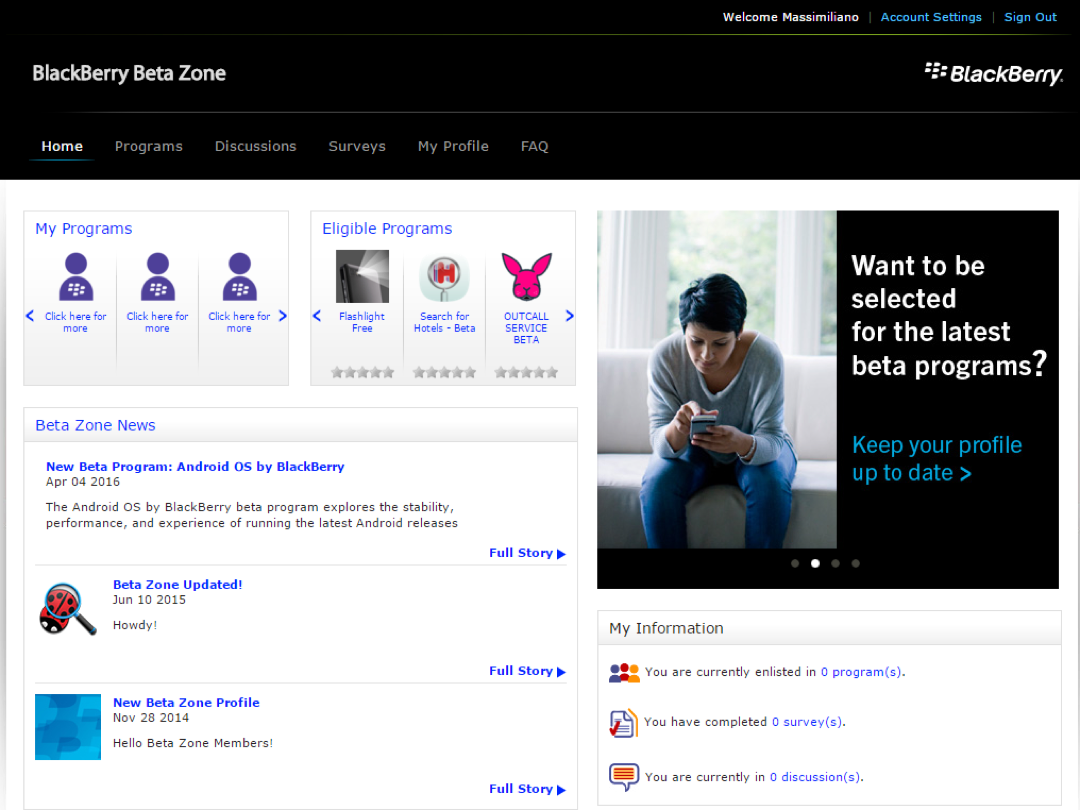1080x810 pixels.
Task: Click the My Programs heading
Action: 83,229
